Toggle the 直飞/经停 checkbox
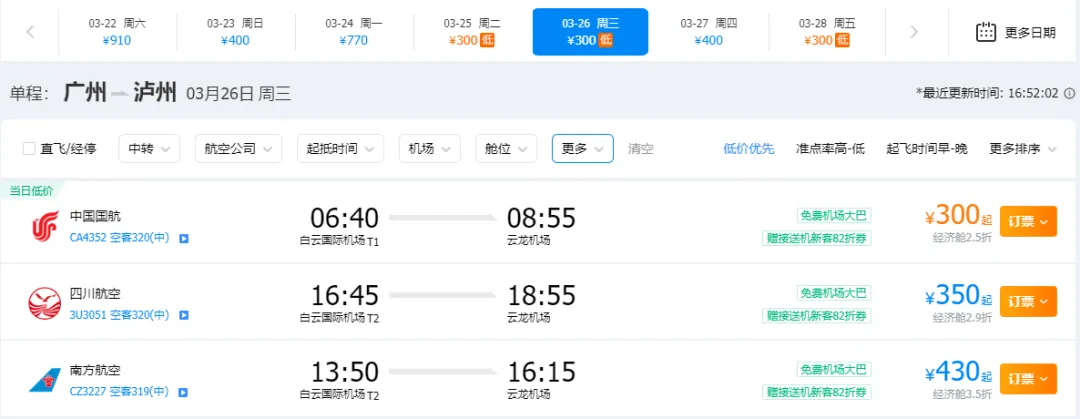Viewport: 1080px width, 419px height. pyautogui.click(x=29, y=148)
